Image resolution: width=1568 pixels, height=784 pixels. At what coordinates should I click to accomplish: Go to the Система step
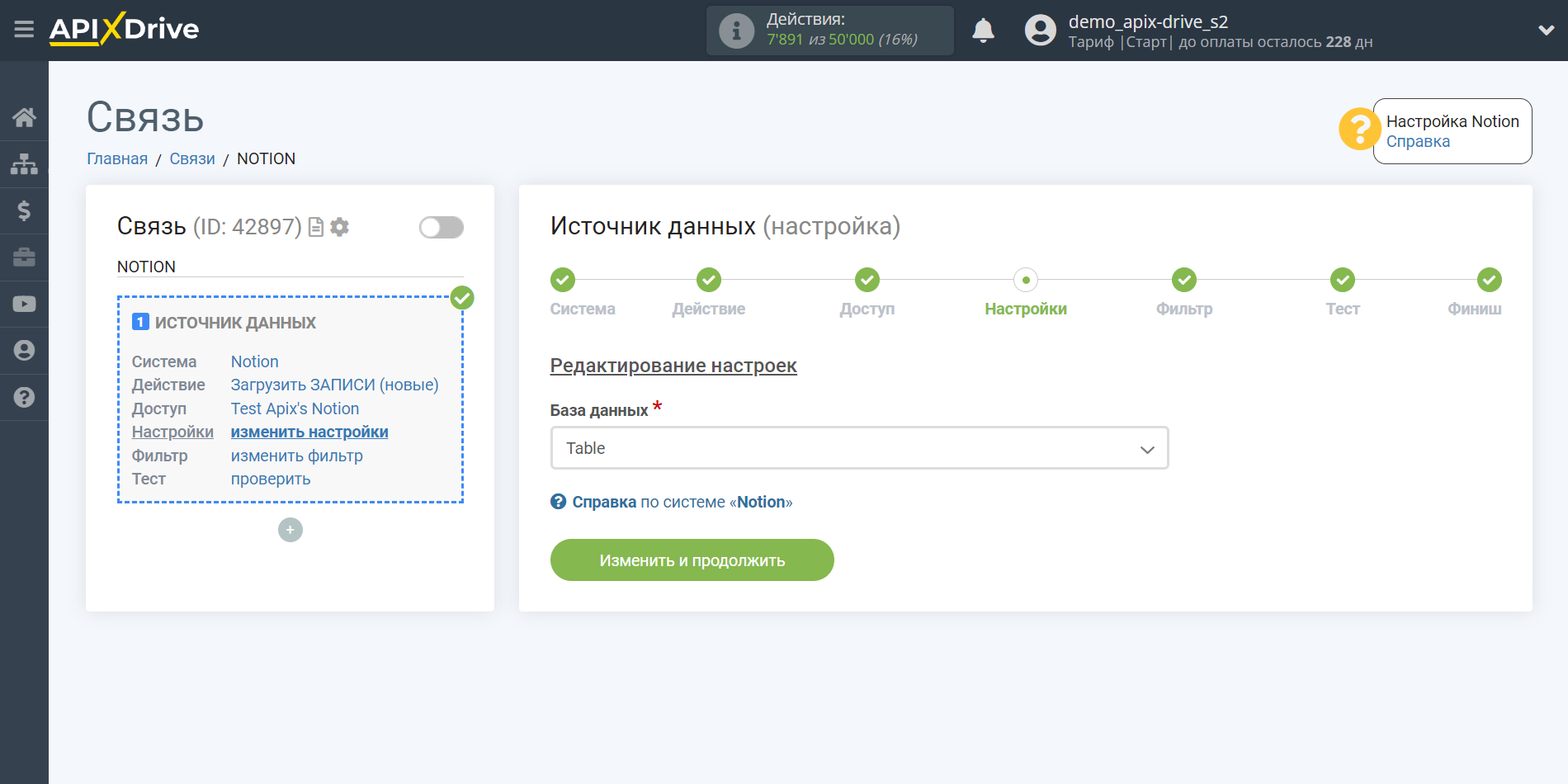(x=563, y=280)
